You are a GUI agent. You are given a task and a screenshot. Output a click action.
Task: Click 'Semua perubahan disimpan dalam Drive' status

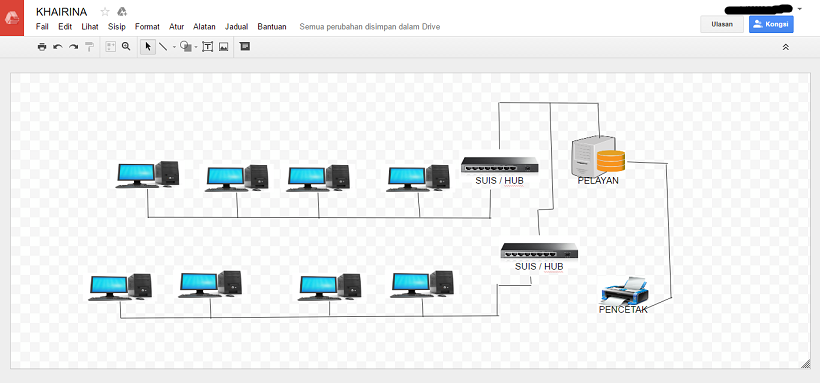[x=370, y=26]
